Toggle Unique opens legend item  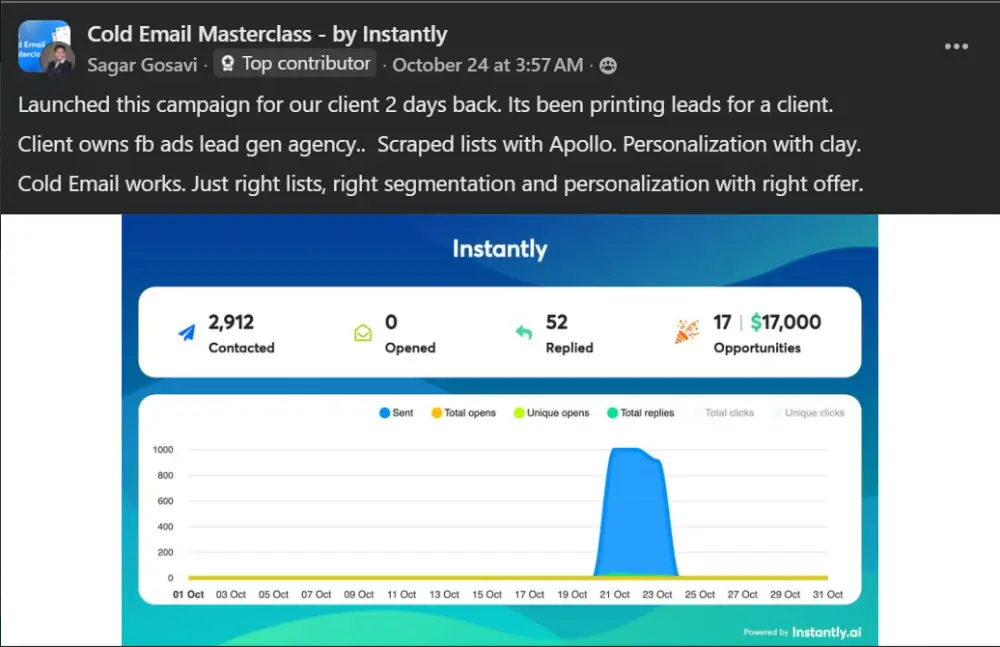point(551,413)
